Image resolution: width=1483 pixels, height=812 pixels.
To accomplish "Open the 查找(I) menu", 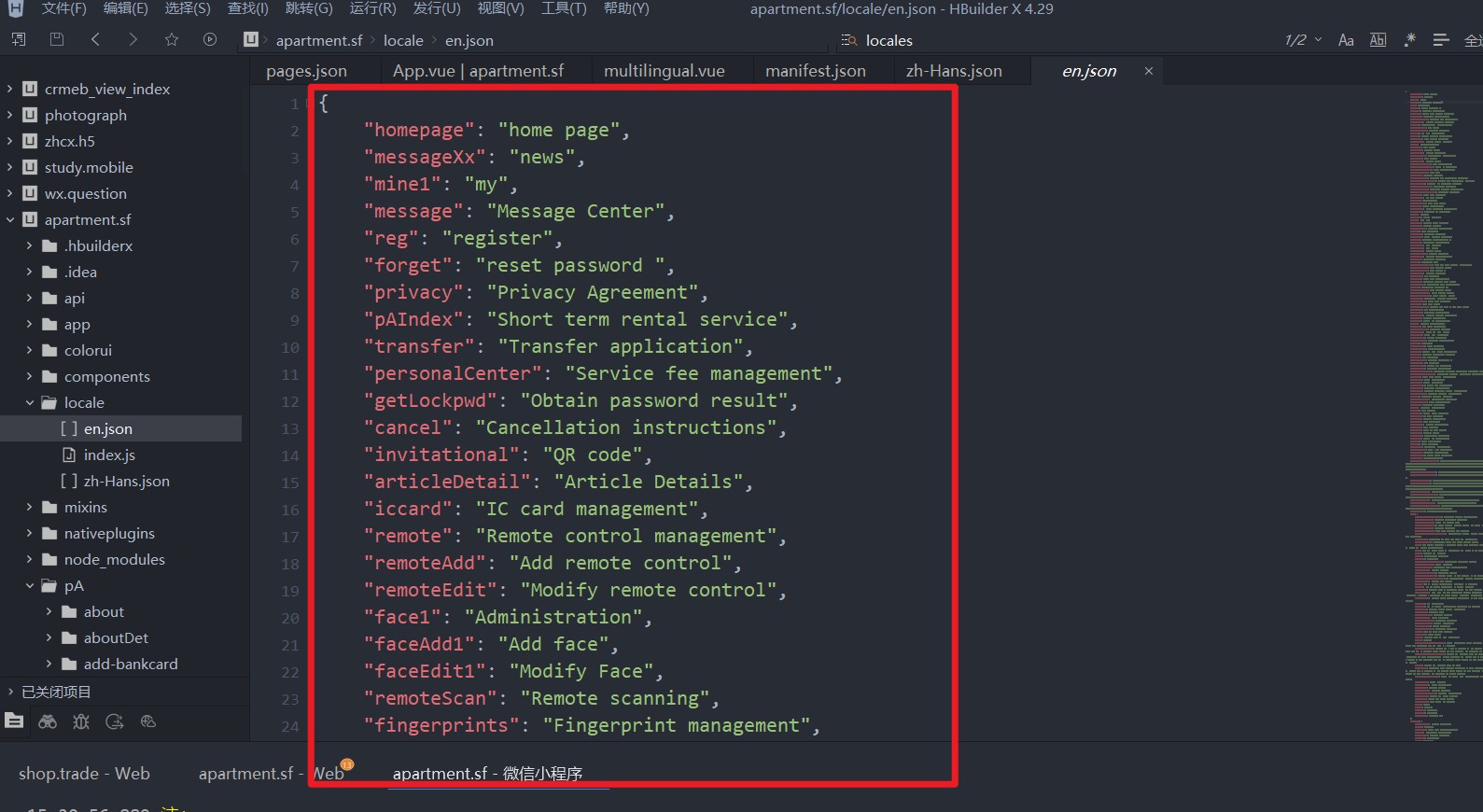I will tap(247, 8).
